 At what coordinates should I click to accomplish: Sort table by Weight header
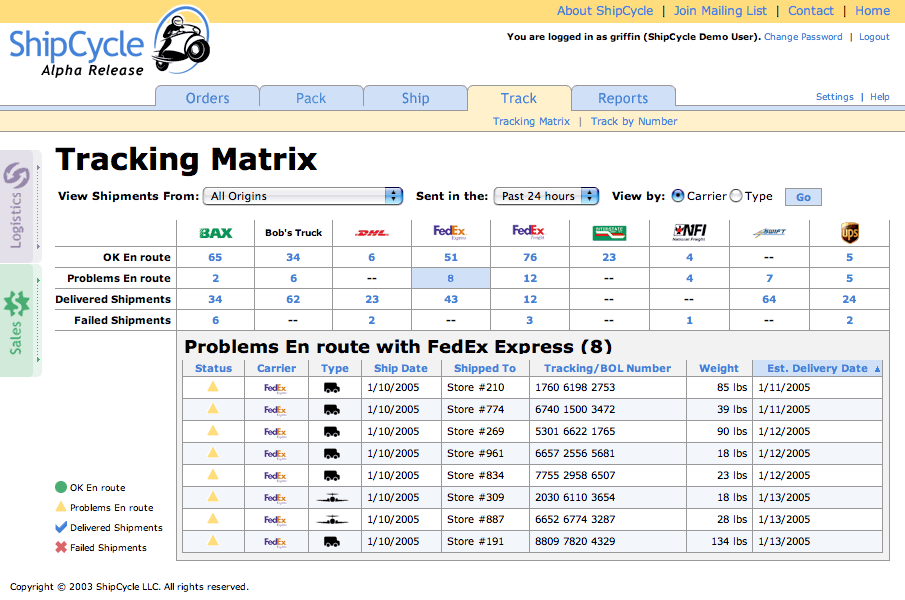click(x=719, y=368)
